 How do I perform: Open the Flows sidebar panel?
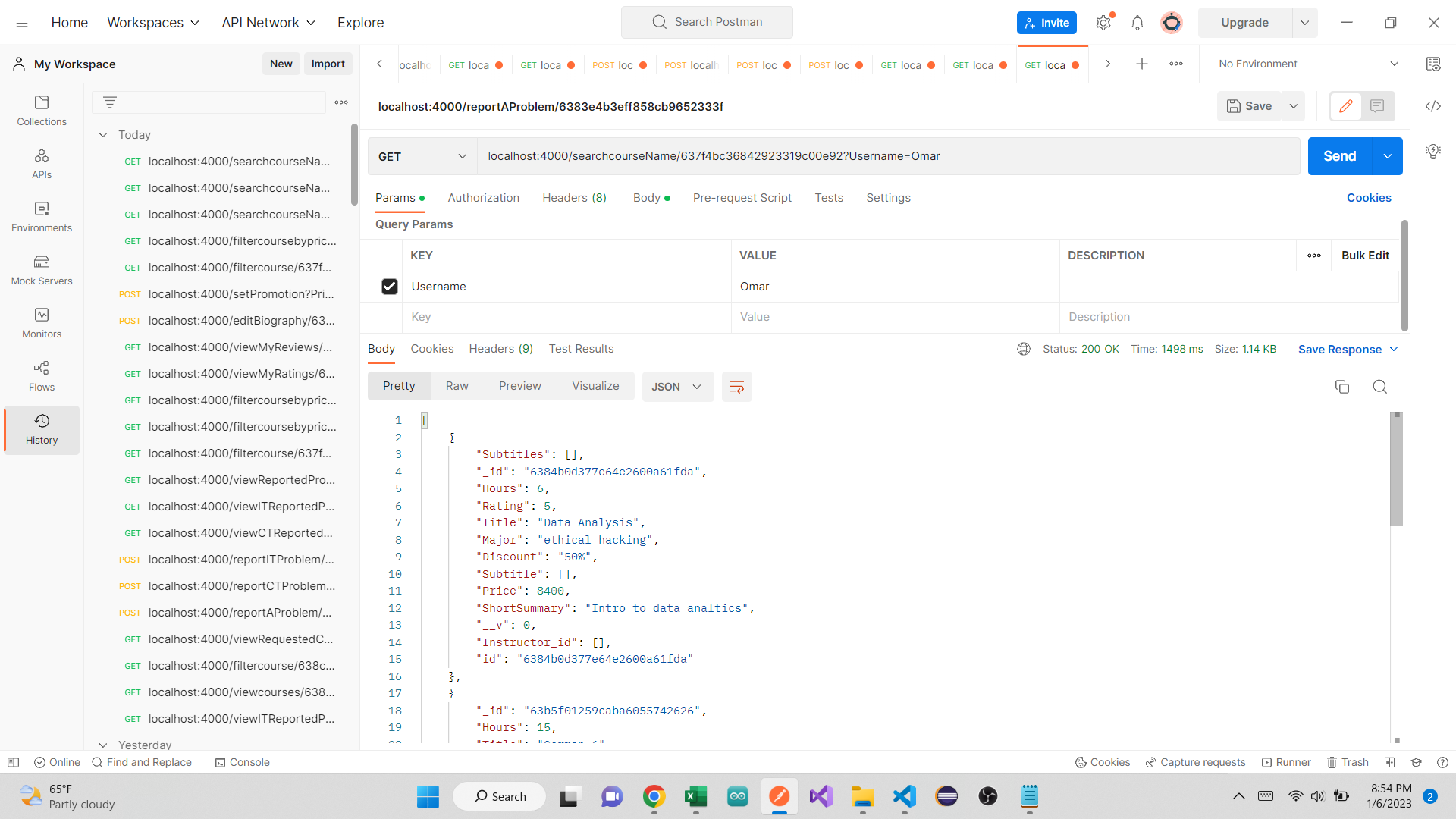[42, 376]
